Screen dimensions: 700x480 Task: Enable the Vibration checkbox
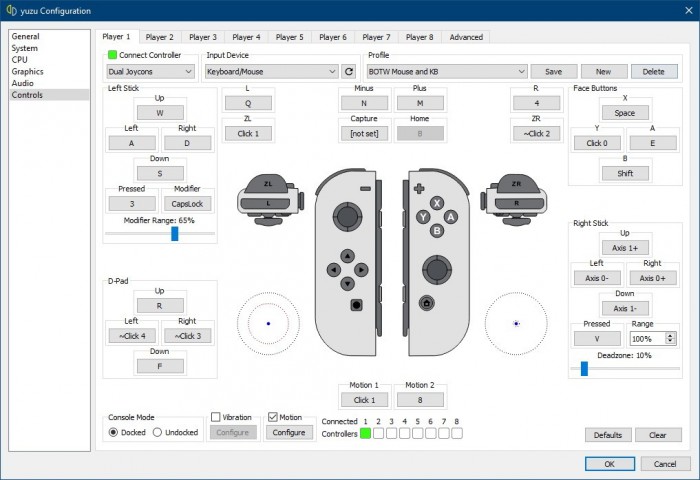pos(215,417)
